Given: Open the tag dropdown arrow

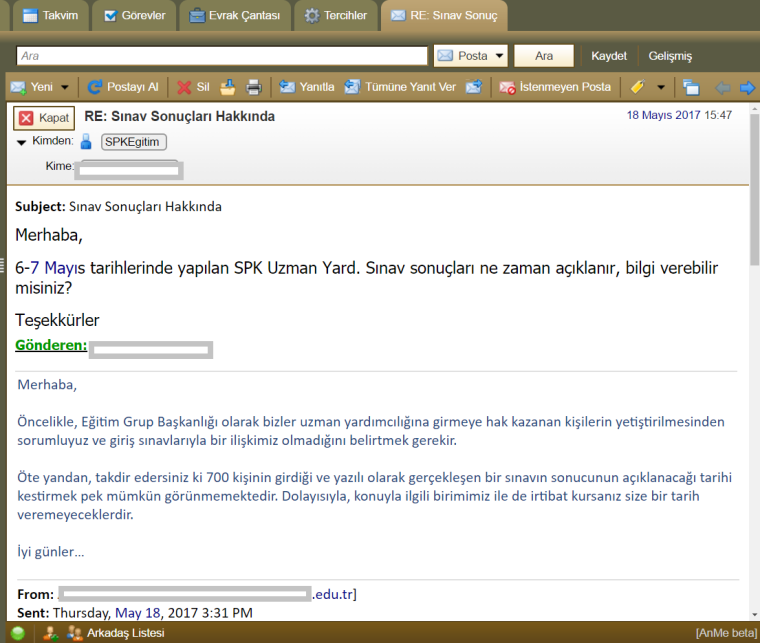Looking at the screenshot, I should [661, 88].
